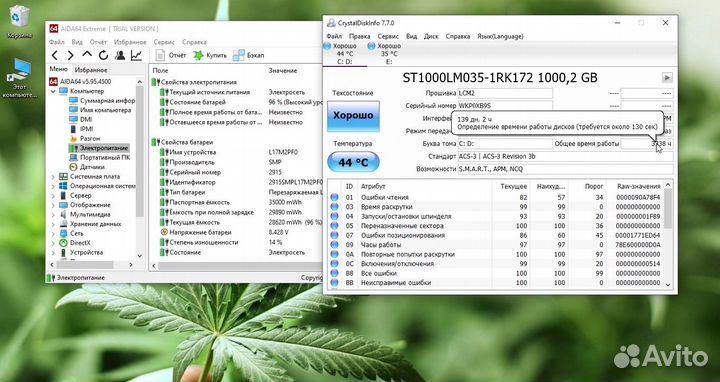Select the IPMI tree item

(x=81, y=129)
